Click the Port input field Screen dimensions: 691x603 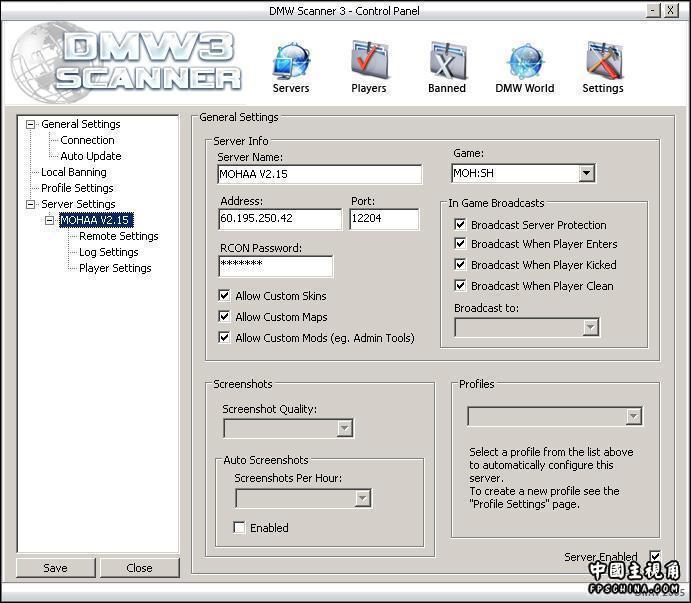[x=384, y=219]
